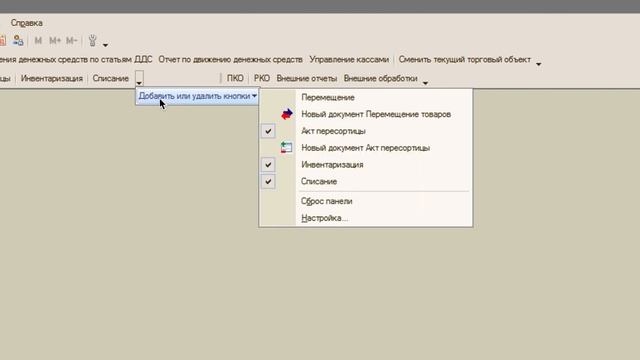Viewport: 640px width, 360px height.
Task: Click the M+ memory add button
Action: [x=55, y=40]
